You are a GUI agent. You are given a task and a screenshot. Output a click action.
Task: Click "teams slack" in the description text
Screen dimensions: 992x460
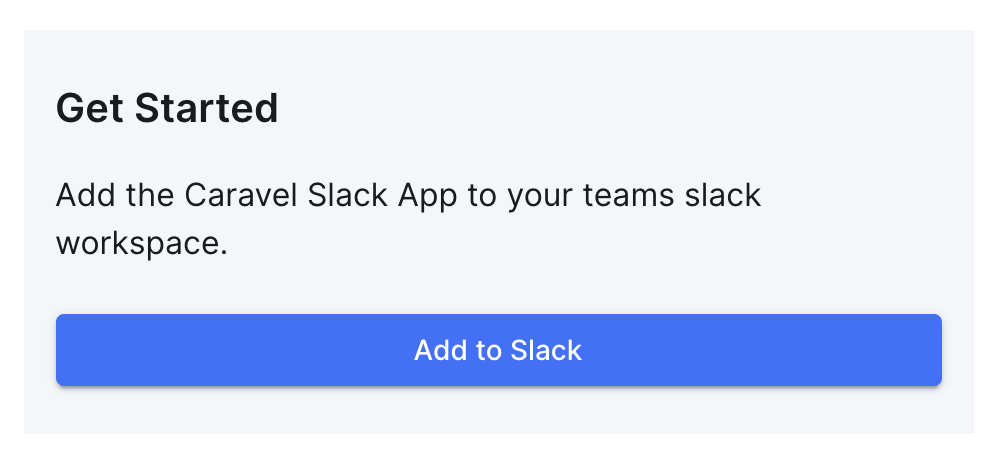tap(672, 196)
